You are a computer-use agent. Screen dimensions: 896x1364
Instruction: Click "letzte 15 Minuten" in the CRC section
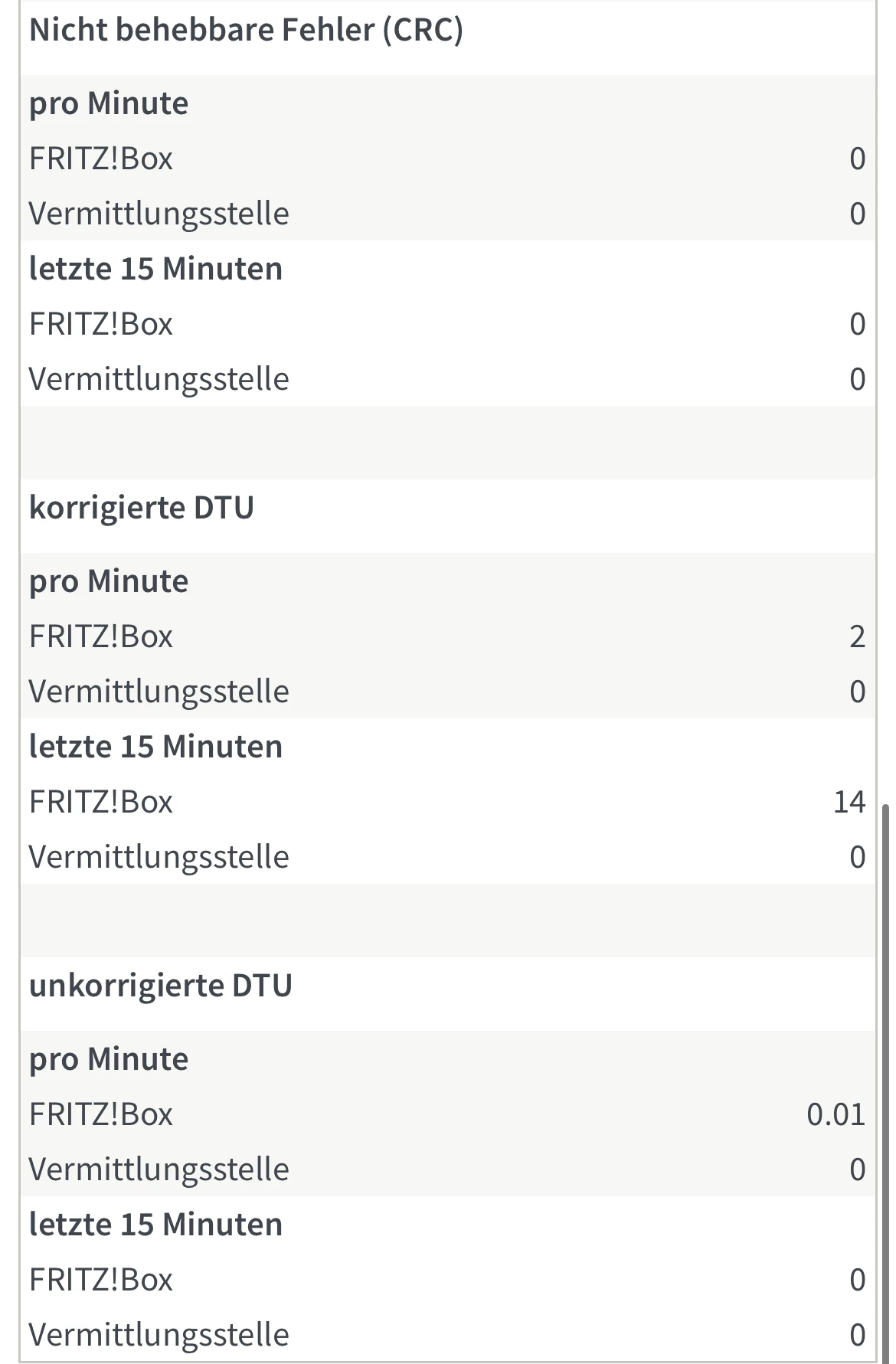[155, 269]
